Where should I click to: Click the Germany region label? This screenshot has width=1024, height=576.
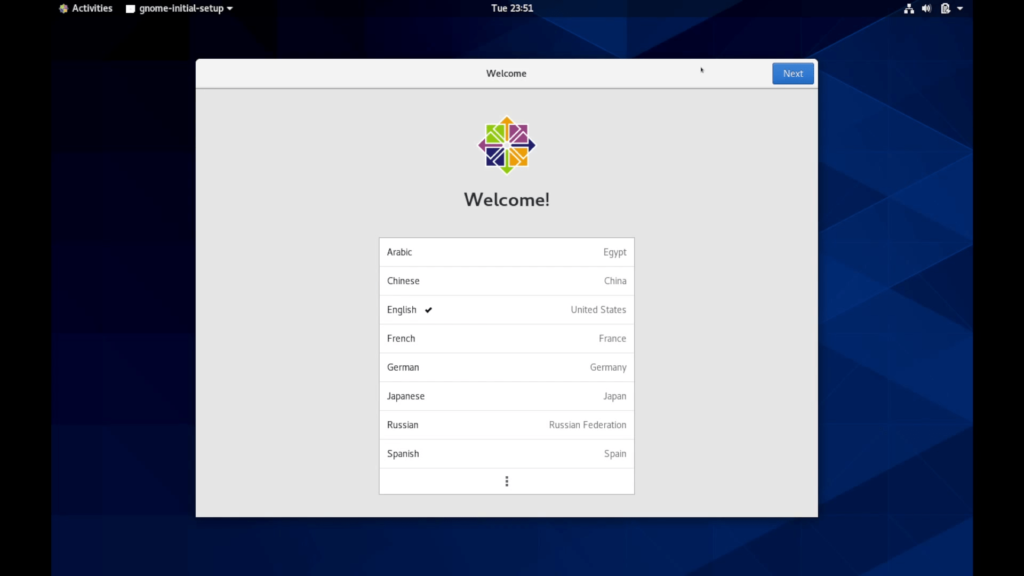pyautogui.click(x=608, y=367)
